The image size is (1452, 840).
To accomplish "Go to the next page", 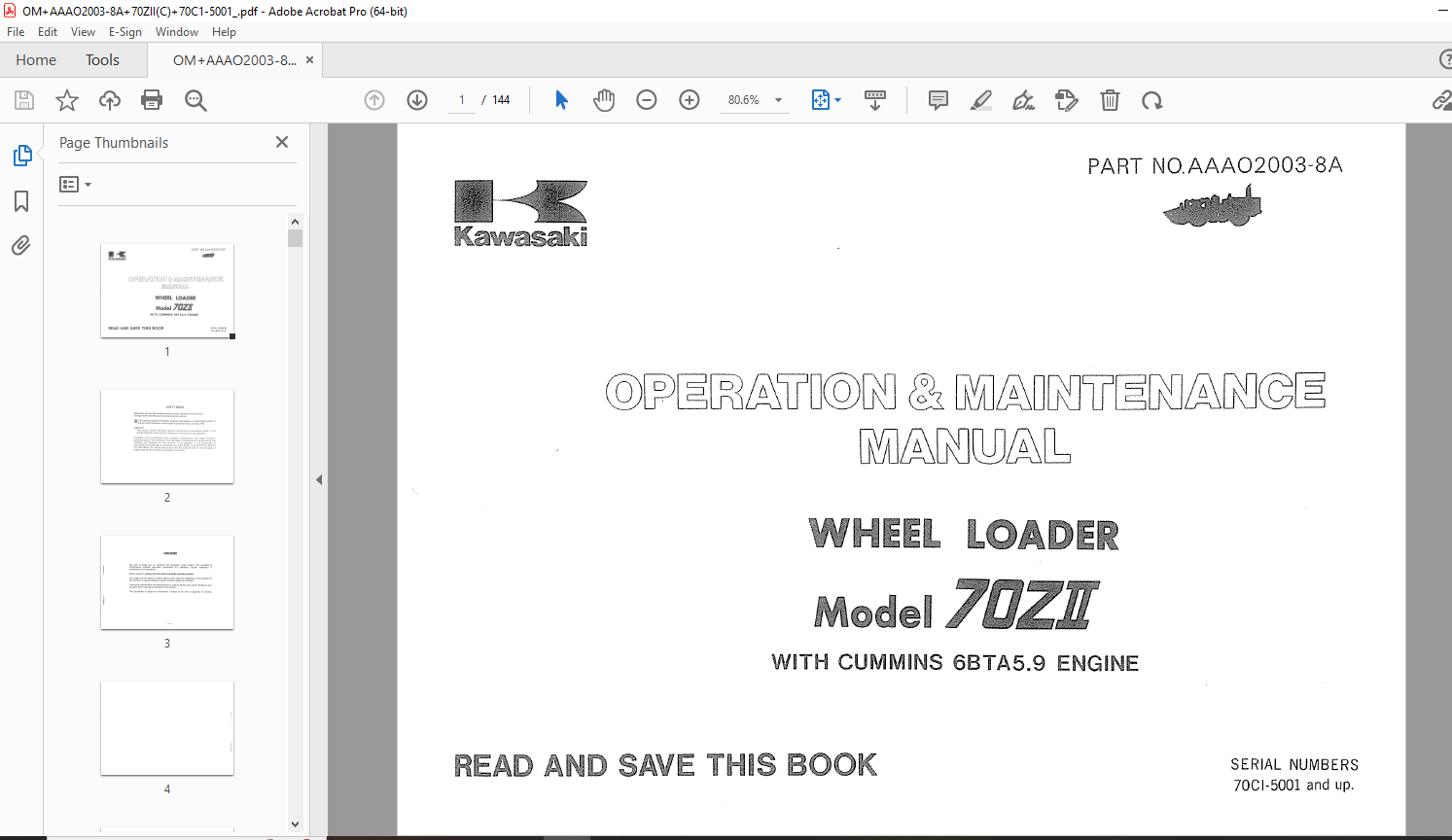I will click(417, 100).
